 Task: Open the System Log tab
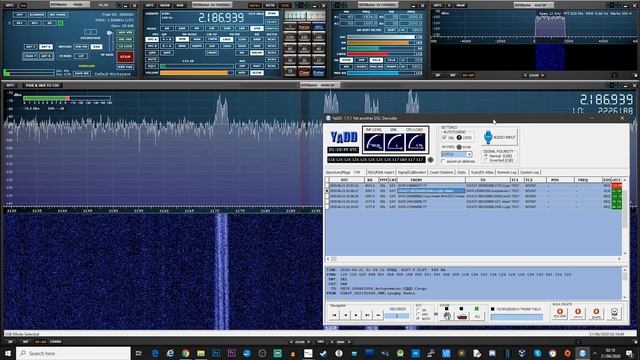[x=530, y=173]
